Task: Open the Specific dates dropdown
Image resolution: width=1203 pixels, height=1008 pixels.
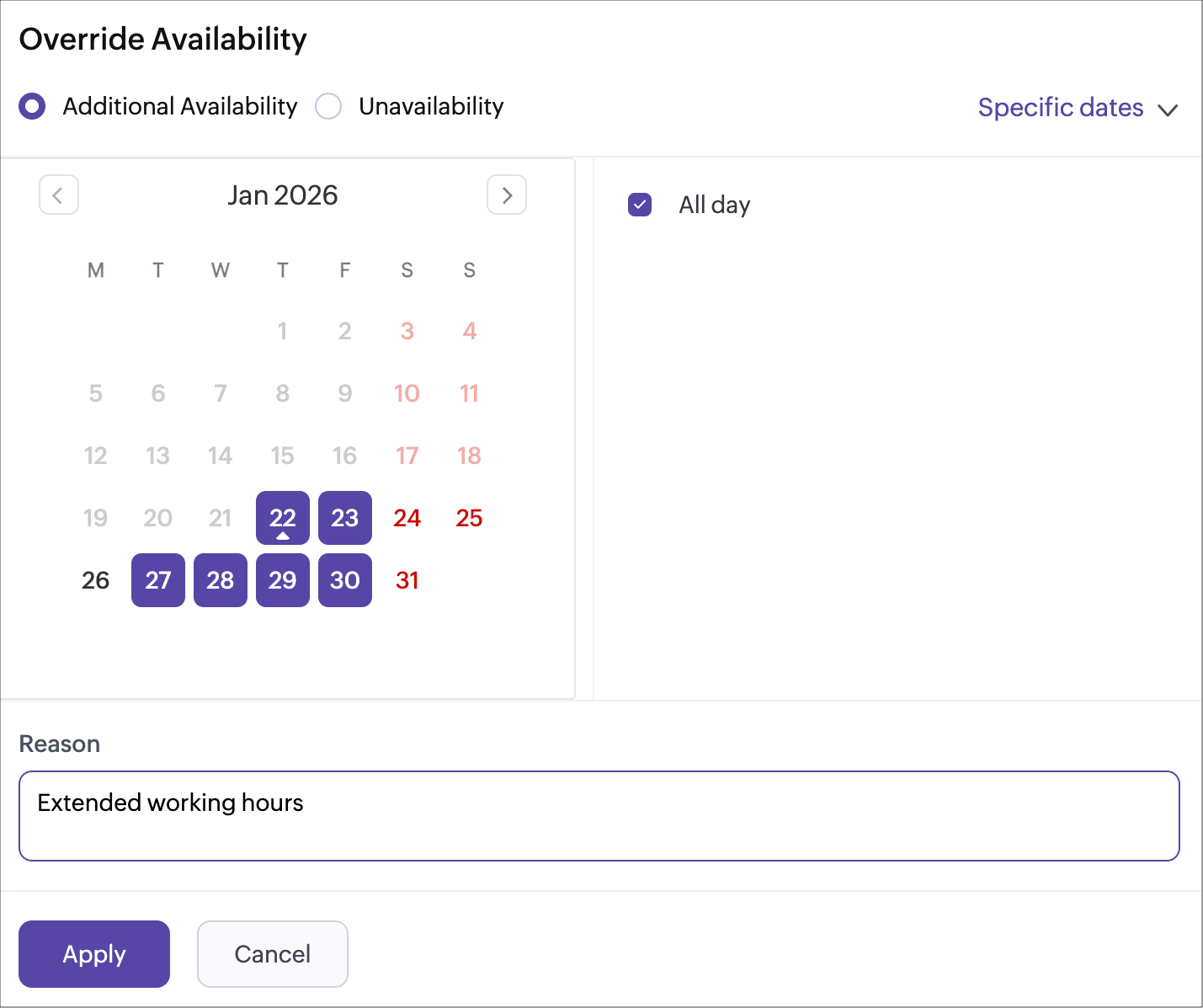Action: coord(1061,108)
